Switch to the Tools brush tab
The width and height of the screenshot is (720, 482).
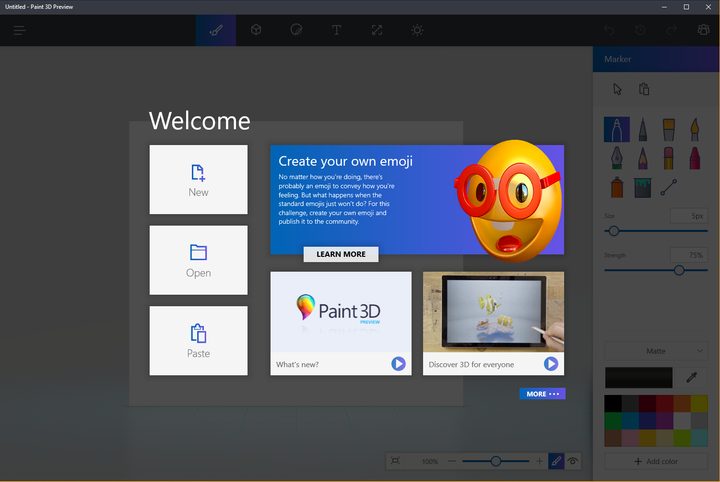[216, 30]
